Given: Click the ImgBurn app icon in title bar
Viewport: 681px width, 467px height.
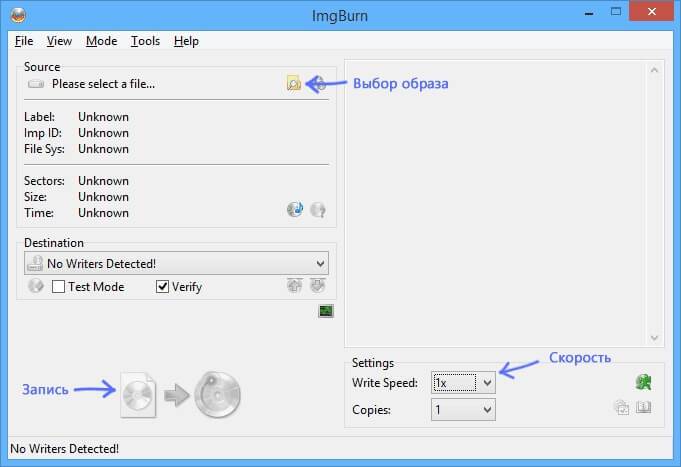Looking at the screenshot, I should (x=15, y=14).
